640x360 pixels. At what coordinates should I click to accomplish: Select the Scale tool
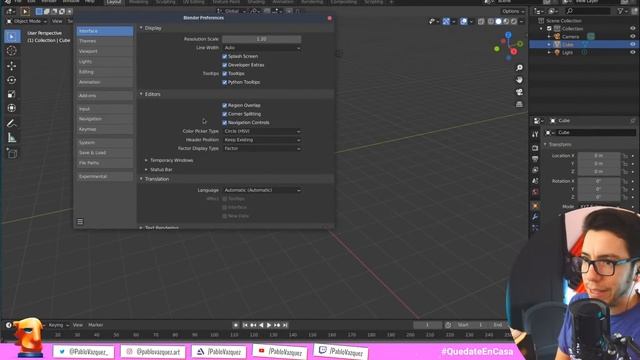pyautogui.click(x=11, y=94)
